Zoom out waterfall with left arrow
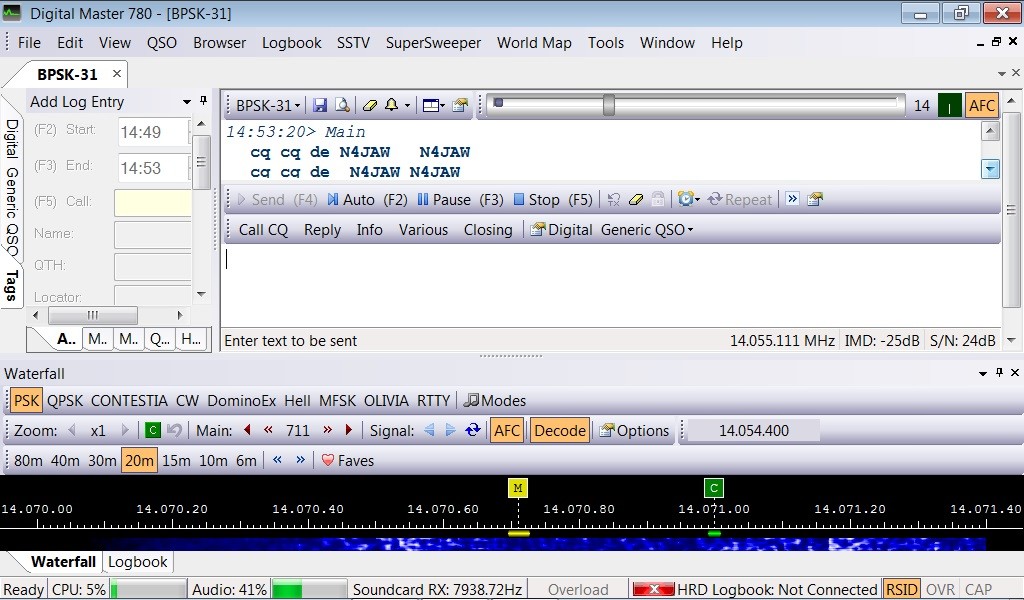1024x600 pixels. (x=72, y=430)
